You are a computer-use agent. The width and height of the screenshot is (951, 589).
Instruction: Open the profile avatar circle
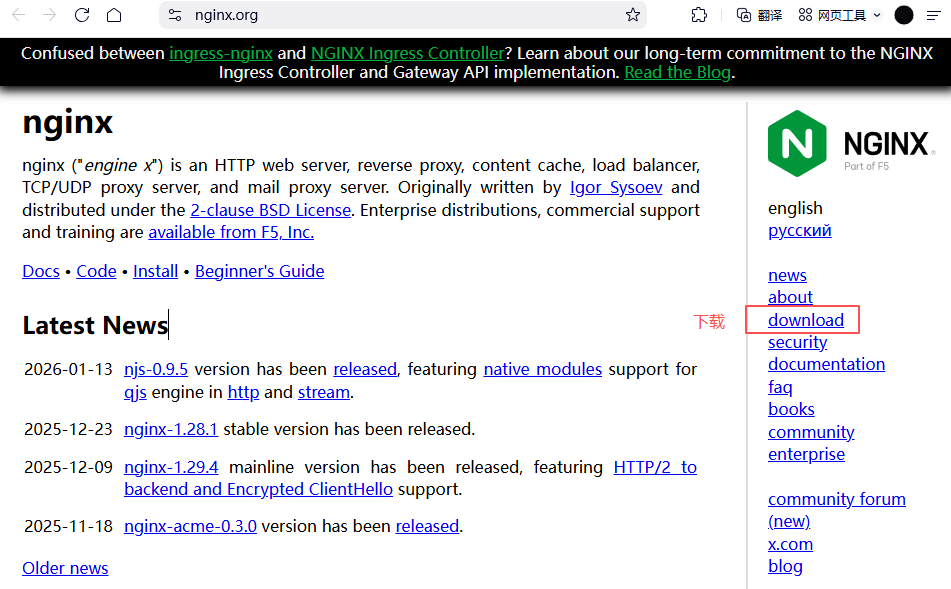click(x=904, y=15)
